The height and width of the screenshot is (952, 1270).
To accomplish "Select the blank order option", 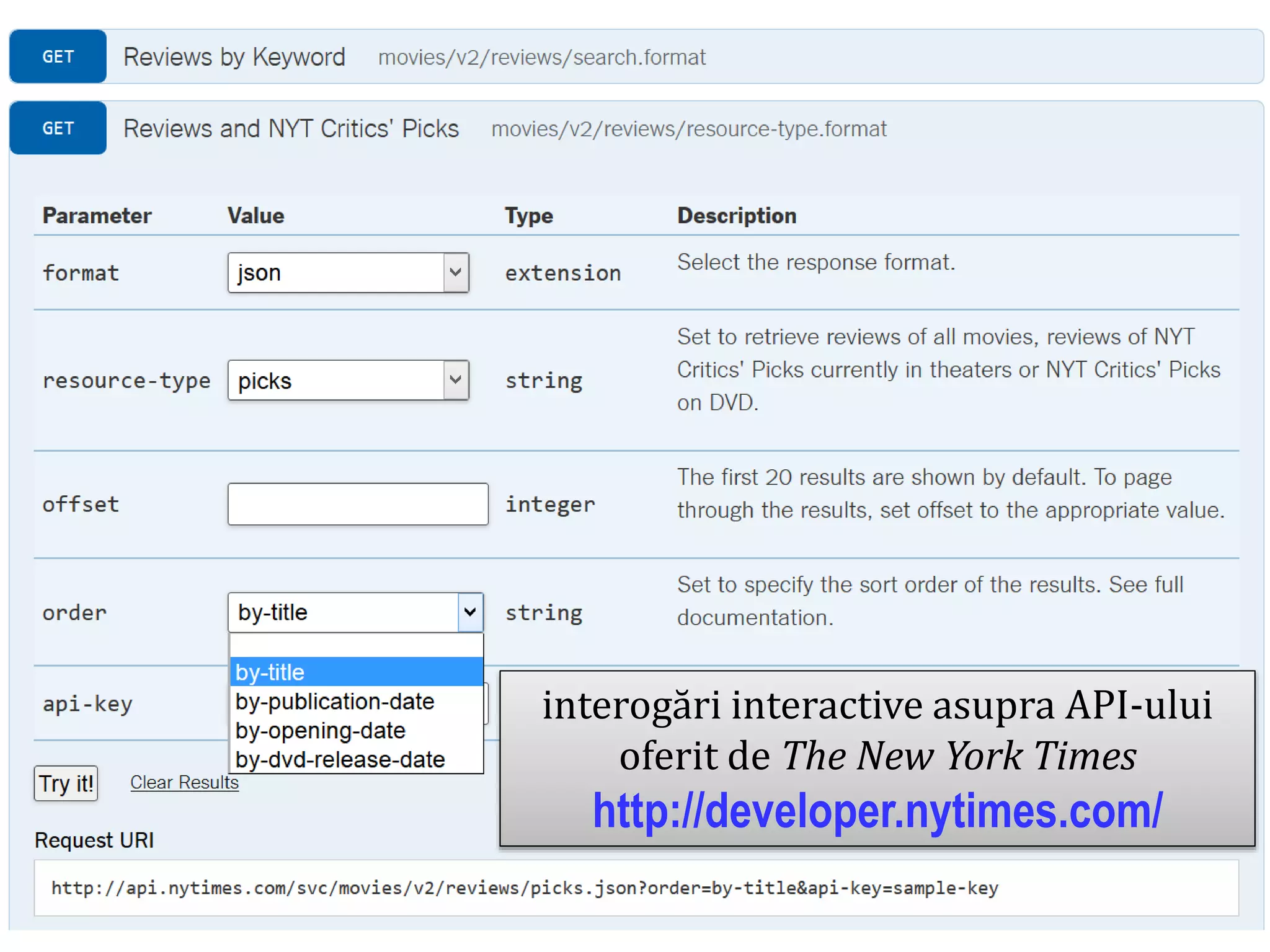I will [355, 646].
